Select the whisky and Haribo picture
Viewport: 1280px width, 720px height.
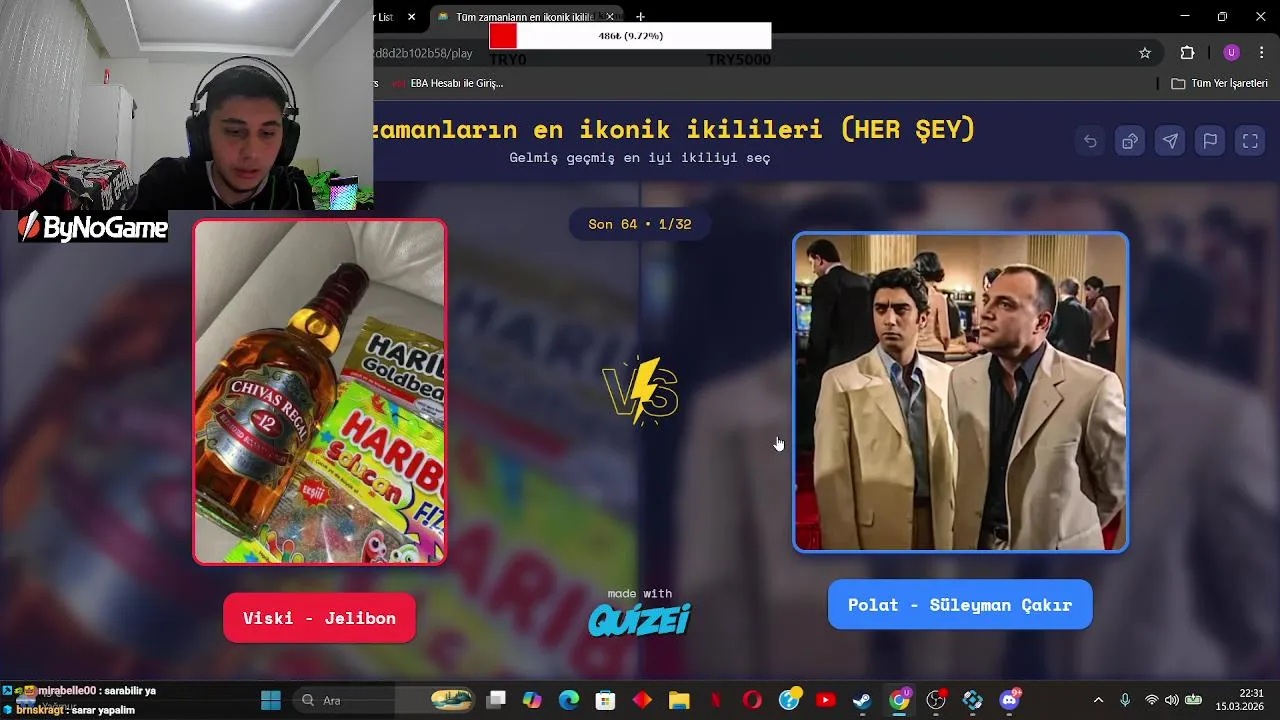click(x=320, y=392)
